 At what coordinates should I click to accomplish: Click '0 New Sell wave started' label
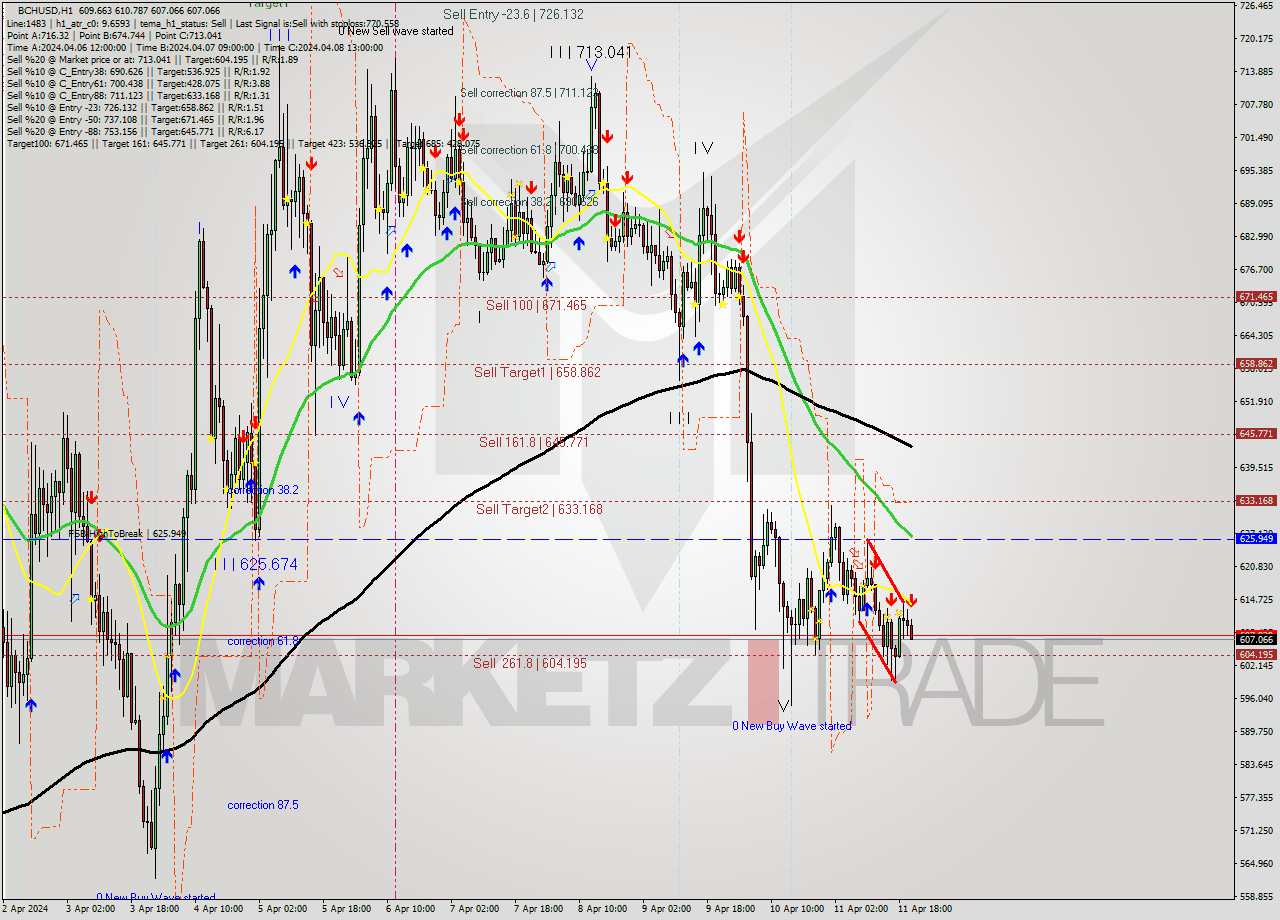pyautogui.click(x=395, y=31)
